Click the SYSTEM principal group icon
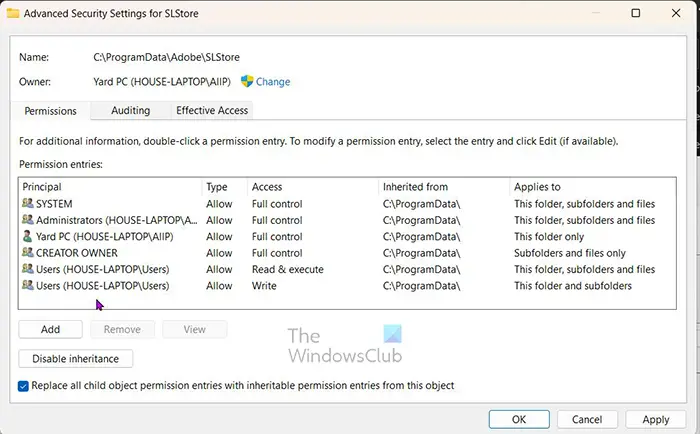Image resolution: width=700 pixels, height=434 pixels. (x=28, y=203)
